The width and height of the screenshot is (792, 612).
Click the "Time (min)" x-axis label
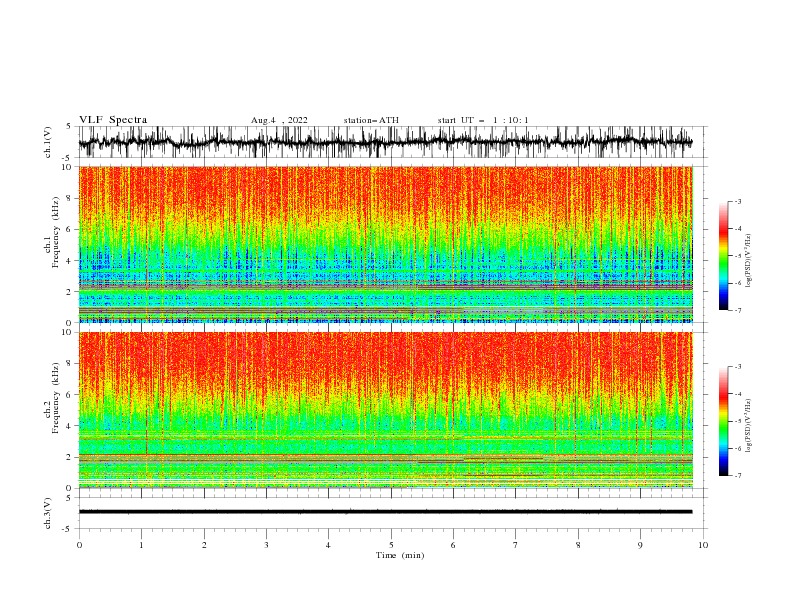pyautogui.click(x=400, y=555)
